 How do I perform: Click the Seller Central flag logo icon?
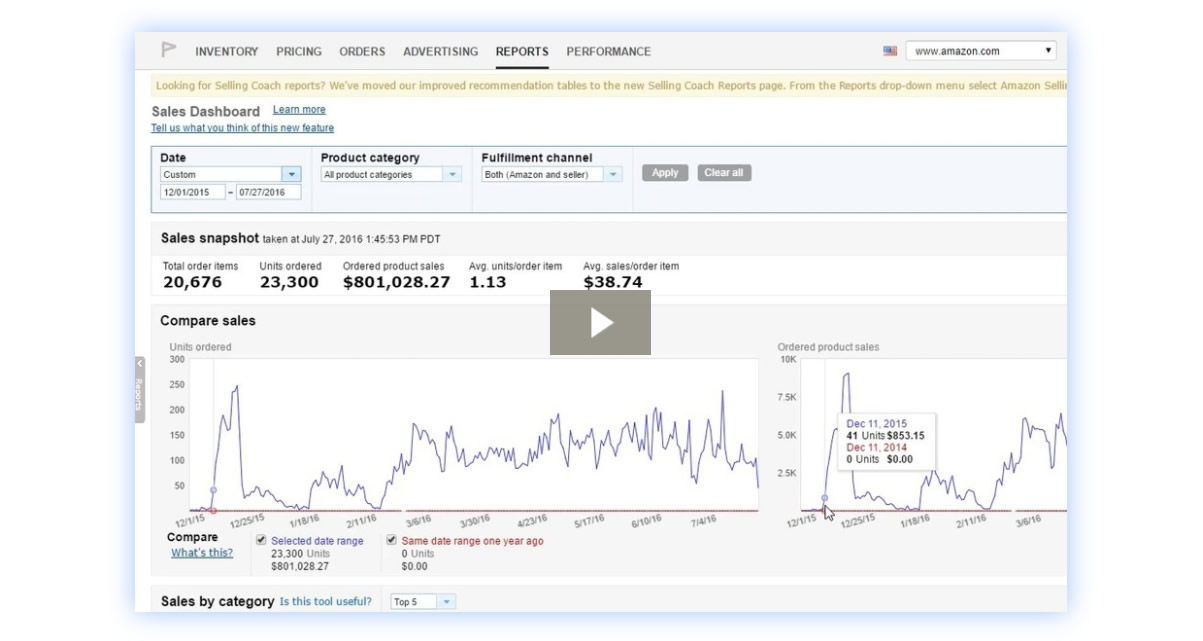point(169,50)
